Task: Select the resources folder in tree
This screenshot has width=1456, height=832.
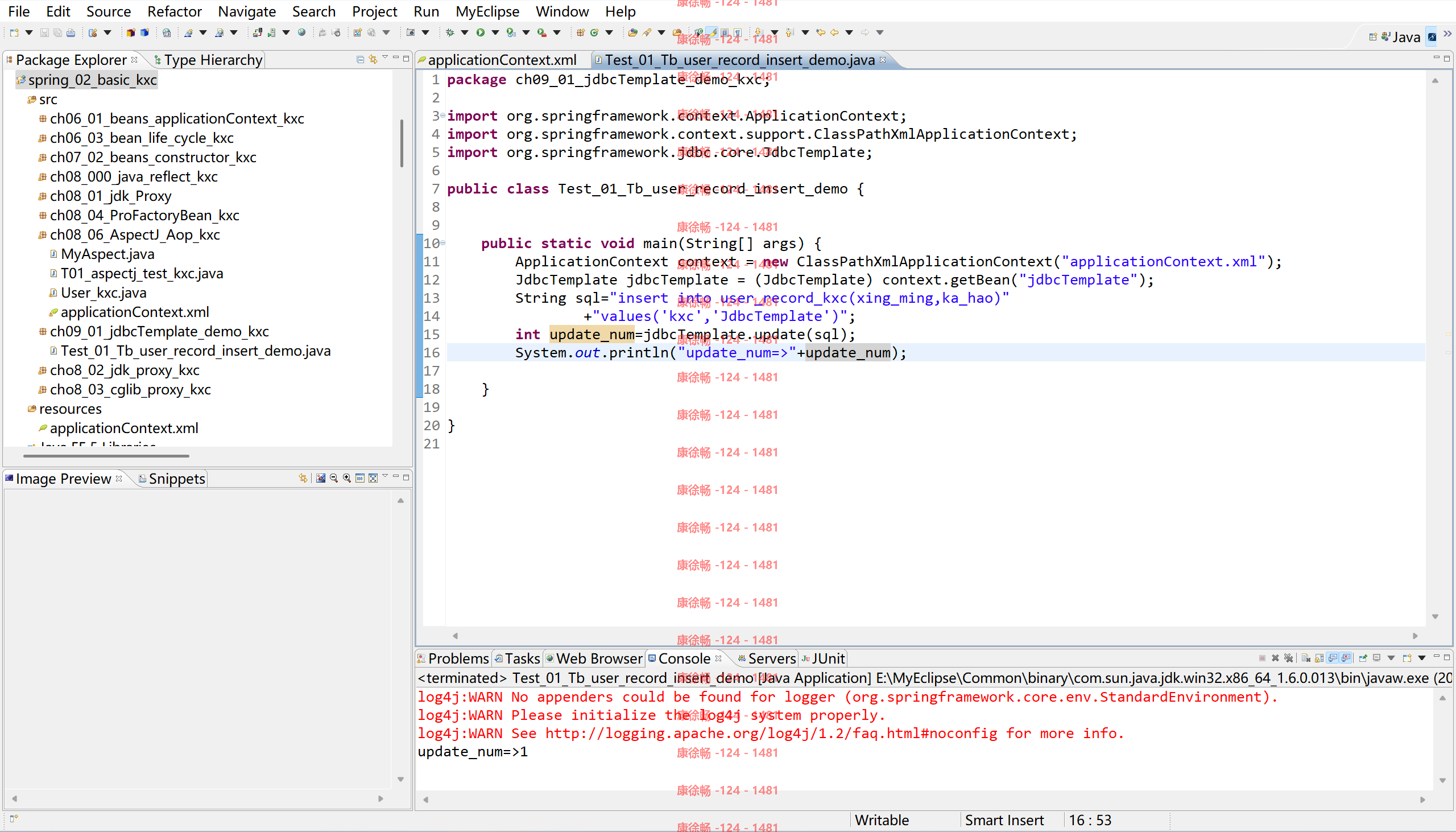Action: click(64, 409)
